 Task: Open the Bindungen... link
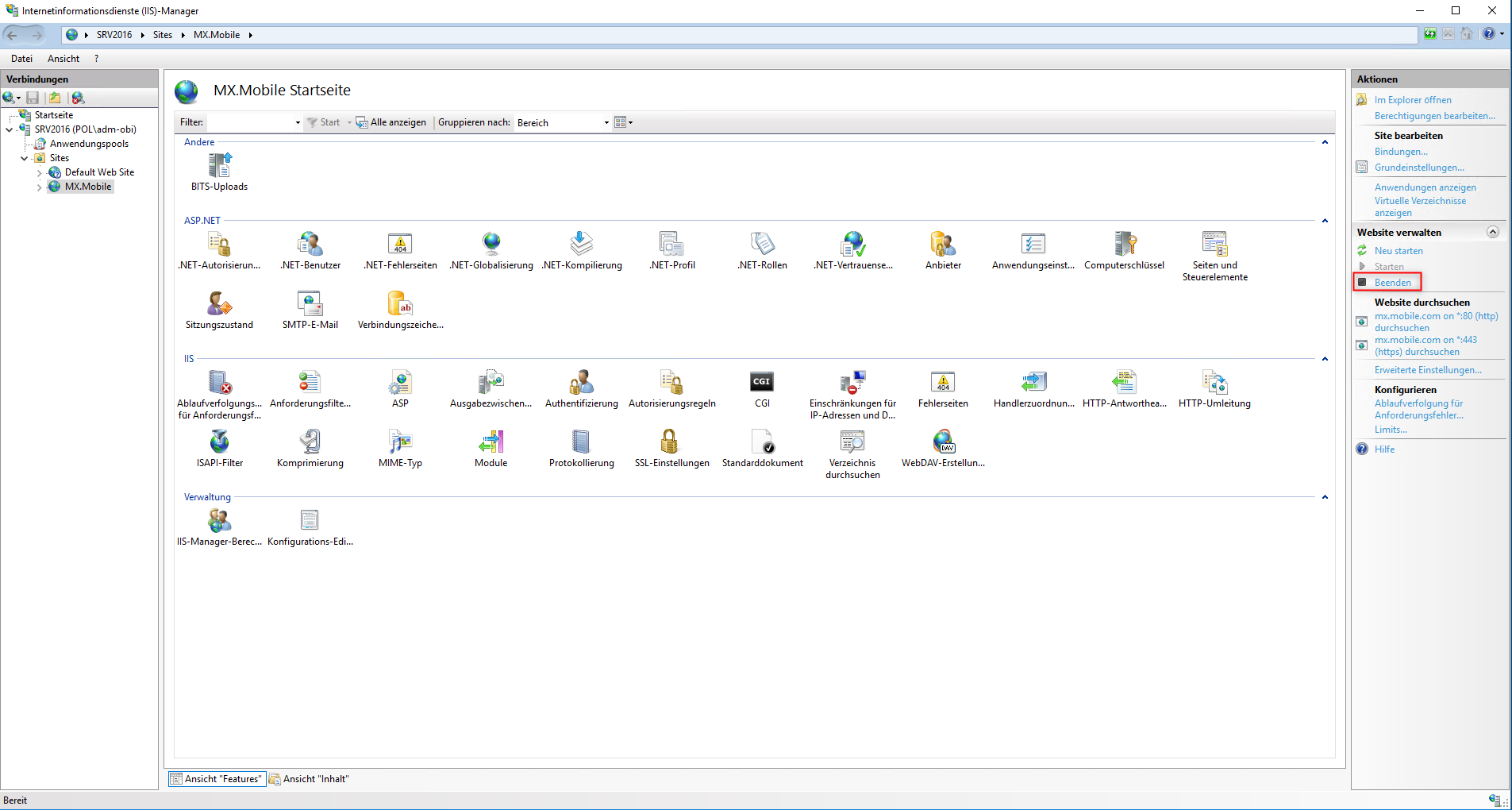(1401, 152)
